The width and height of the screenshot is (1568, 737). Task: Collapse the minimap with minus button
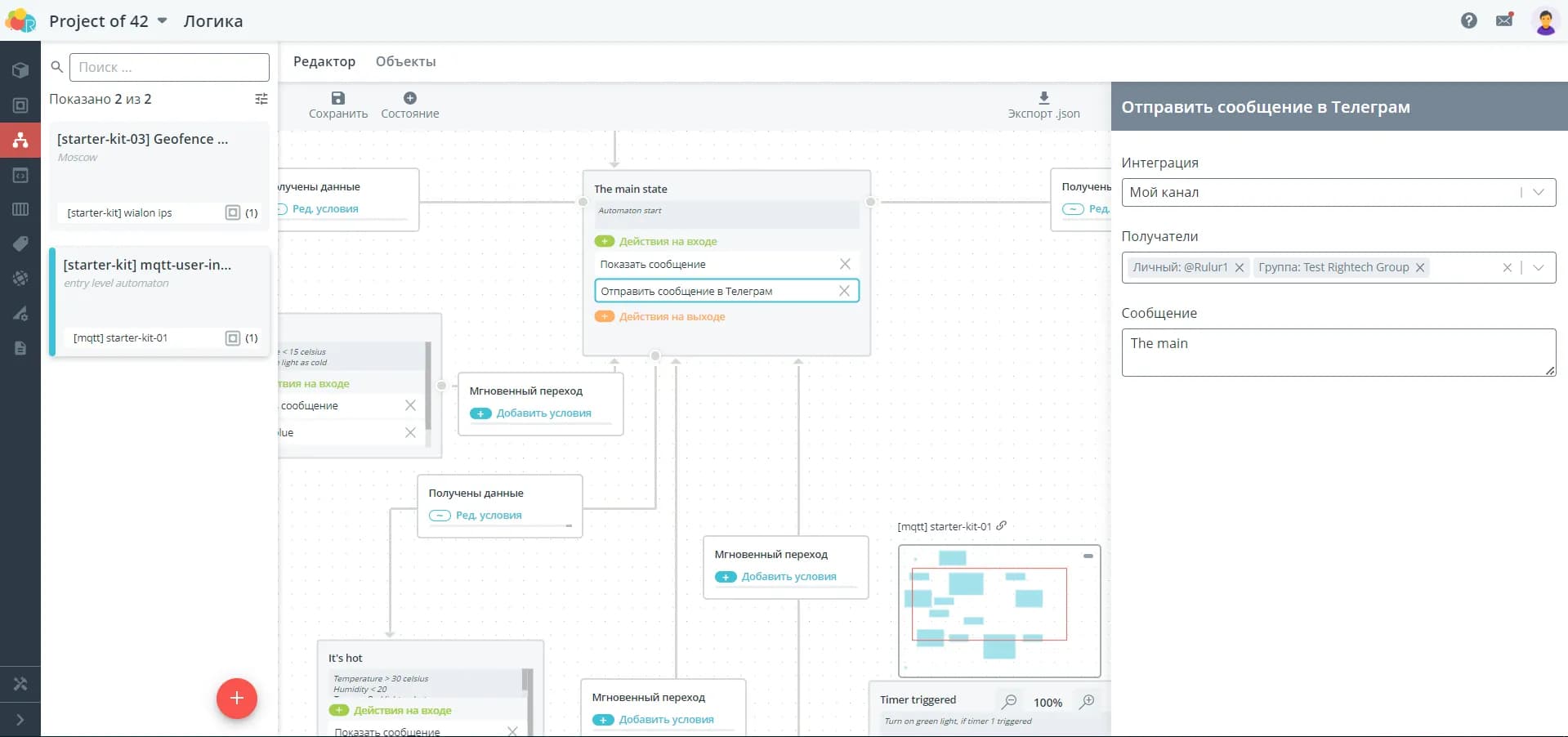click(1088, 556)
